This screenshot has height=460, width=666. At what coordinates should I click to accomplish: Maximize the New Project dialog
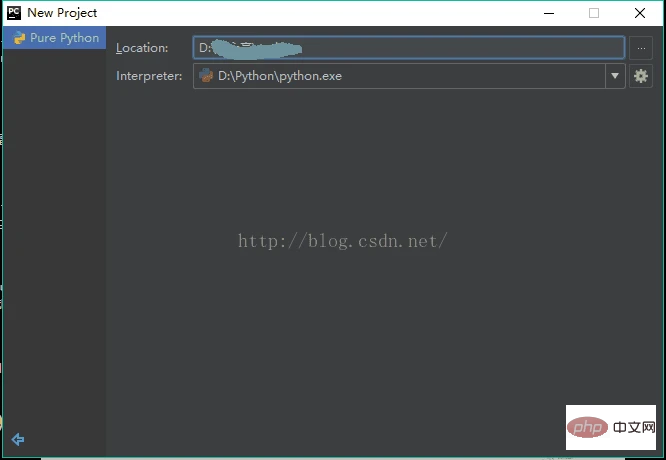[594, 13]
